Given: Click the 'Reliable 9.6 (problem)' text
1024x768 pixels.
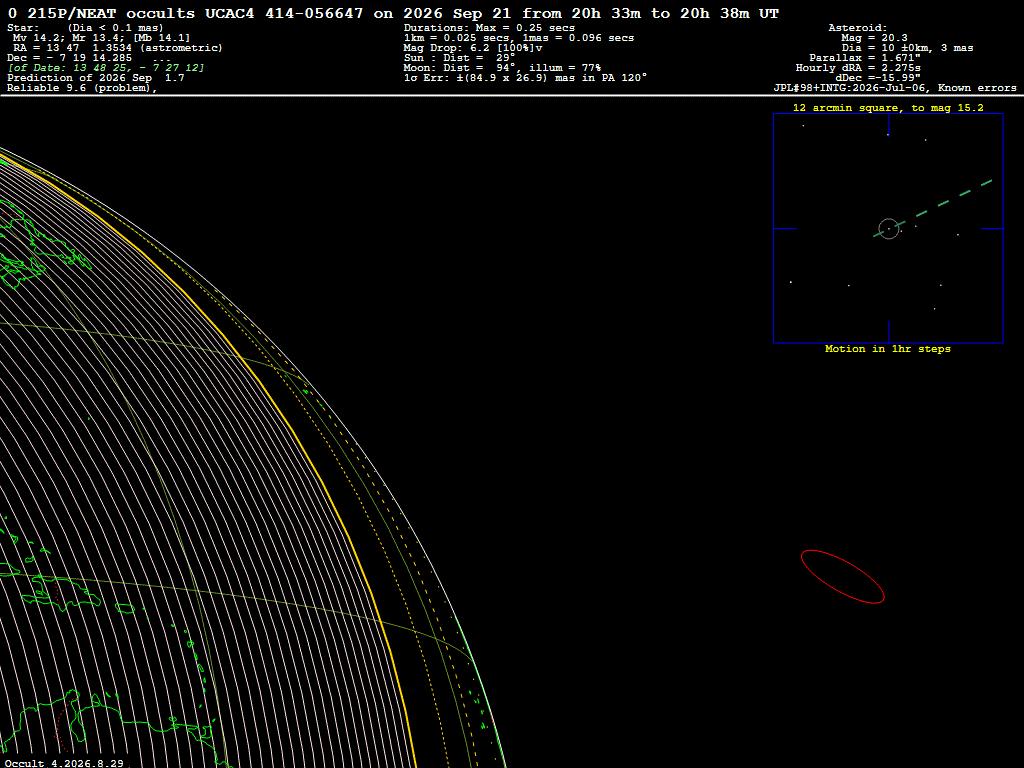Looking at the screenshot, I should click(82, 88).
